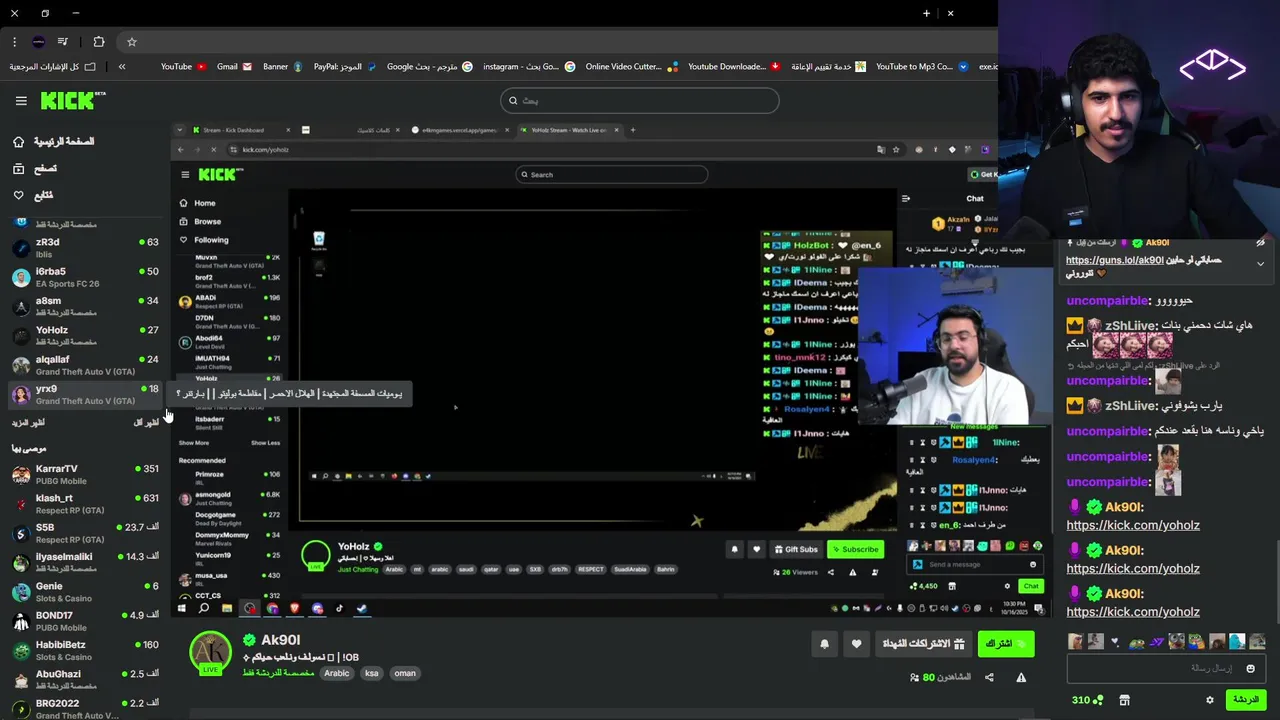1280x720 pixels.
Task: Open ilyaselmaliki recommended channel
Action: coord(84,562)
